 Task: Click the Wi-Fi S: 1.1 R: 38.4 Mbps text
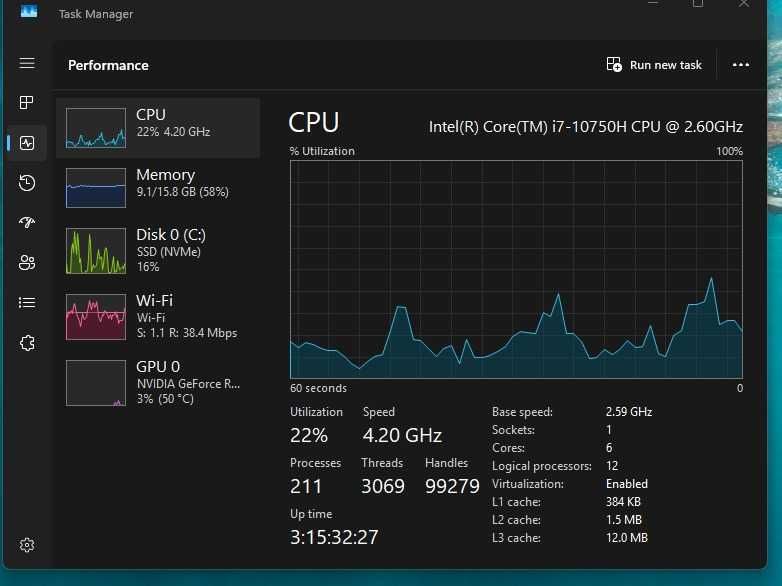[x=187, y=333]
